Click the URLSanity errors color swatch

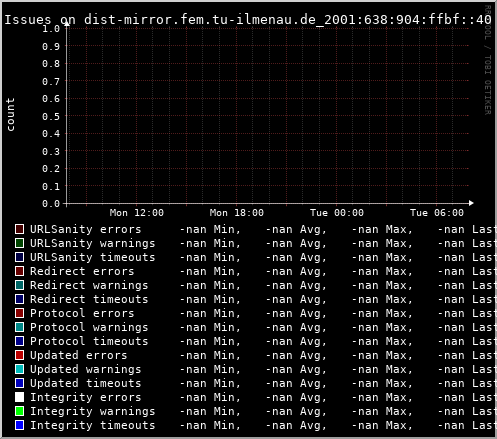pos(20,229)
